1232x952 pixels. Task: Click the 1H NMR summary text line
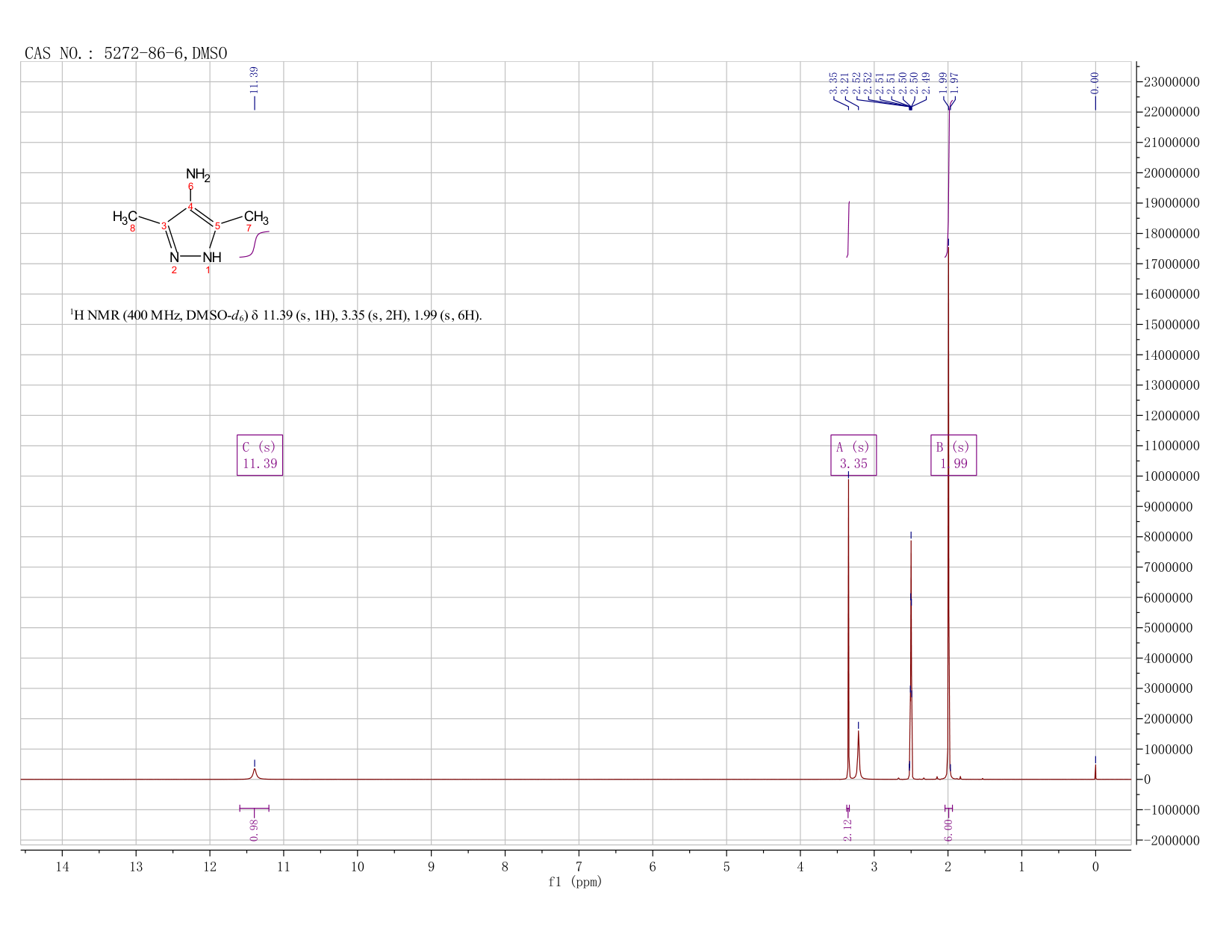tap(276, 315)
